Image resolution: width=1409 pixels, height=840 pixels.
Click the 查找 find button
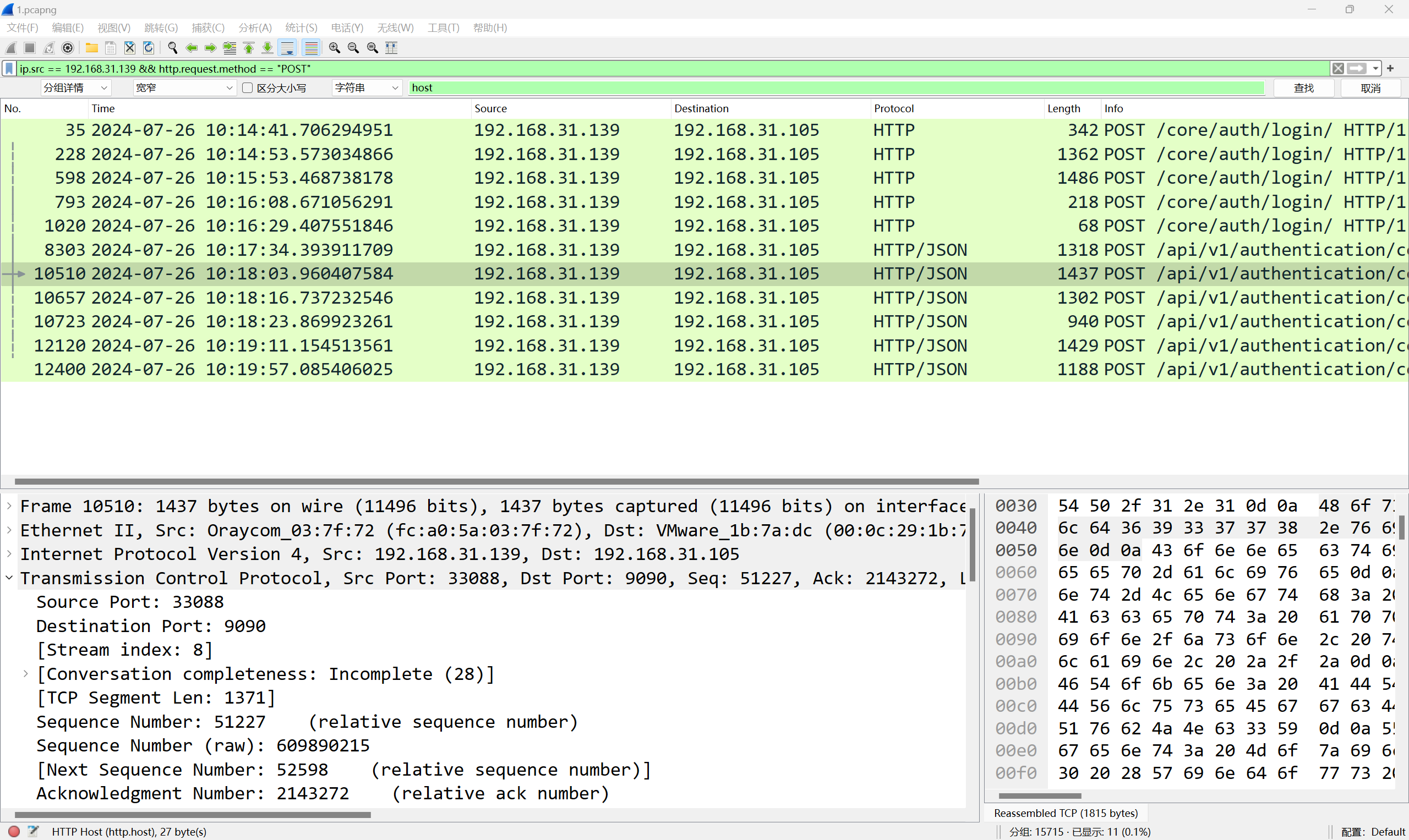coord(1304,87)
